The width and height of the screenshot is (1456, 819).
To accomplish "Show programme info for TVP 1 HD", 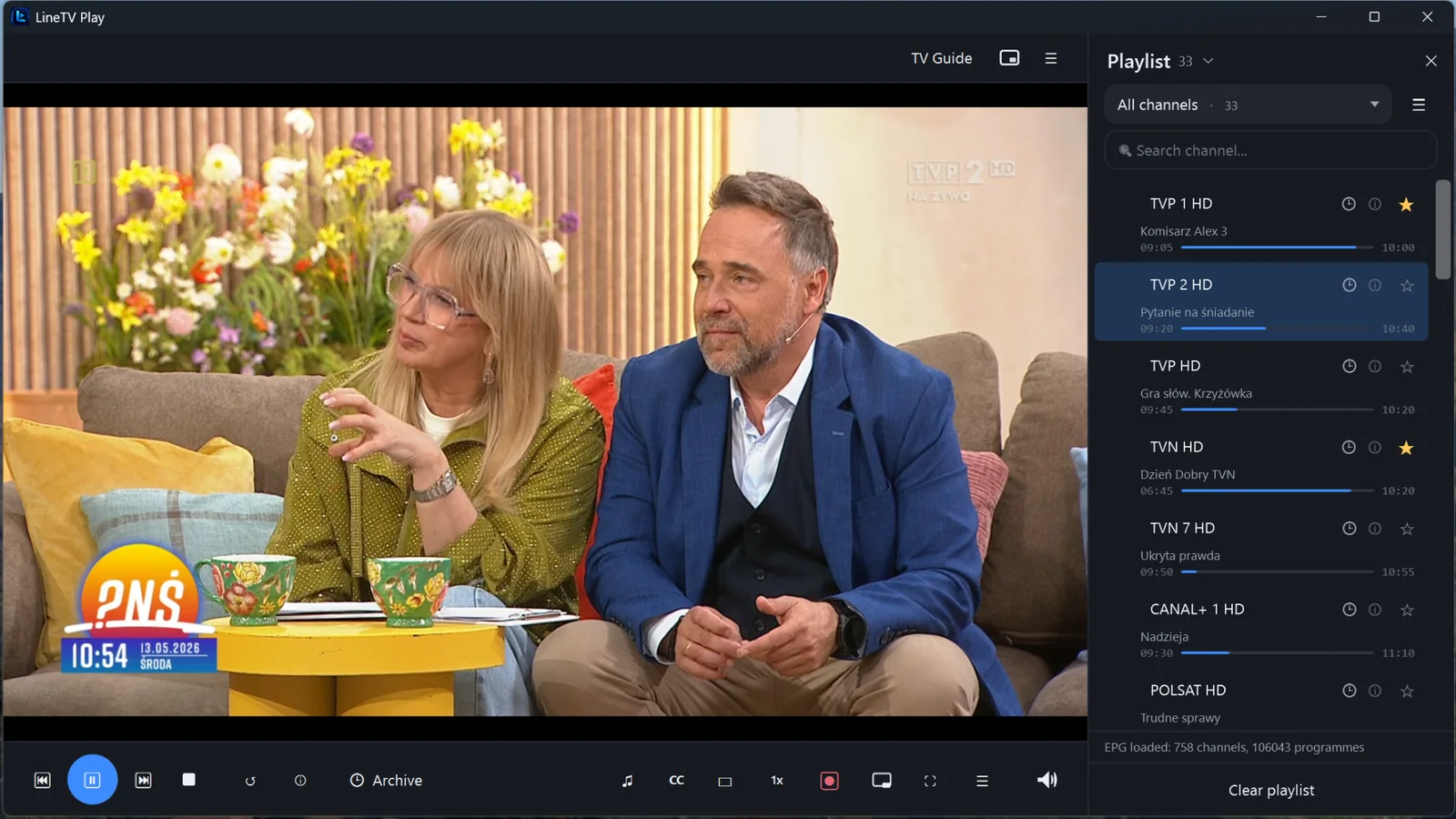I will pyautogui.click(x=1375, y=204).
